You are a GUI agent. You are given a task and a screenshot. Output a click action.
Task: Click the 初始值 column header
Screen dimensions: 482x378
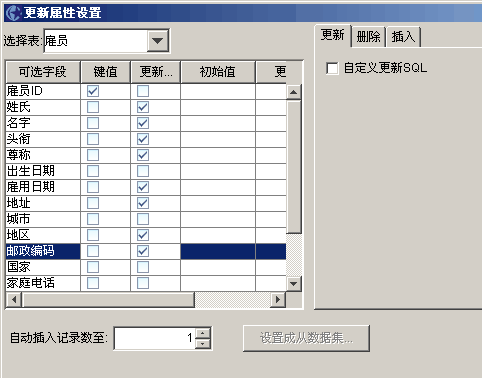coord(218,72)
